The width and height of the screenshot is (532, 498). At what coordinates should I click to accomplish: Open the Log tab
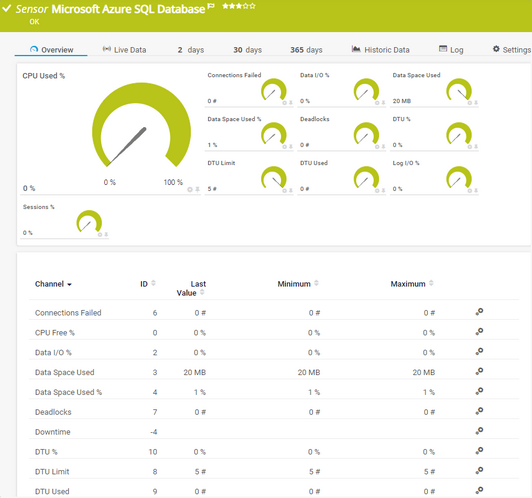[x=451, y=50]
